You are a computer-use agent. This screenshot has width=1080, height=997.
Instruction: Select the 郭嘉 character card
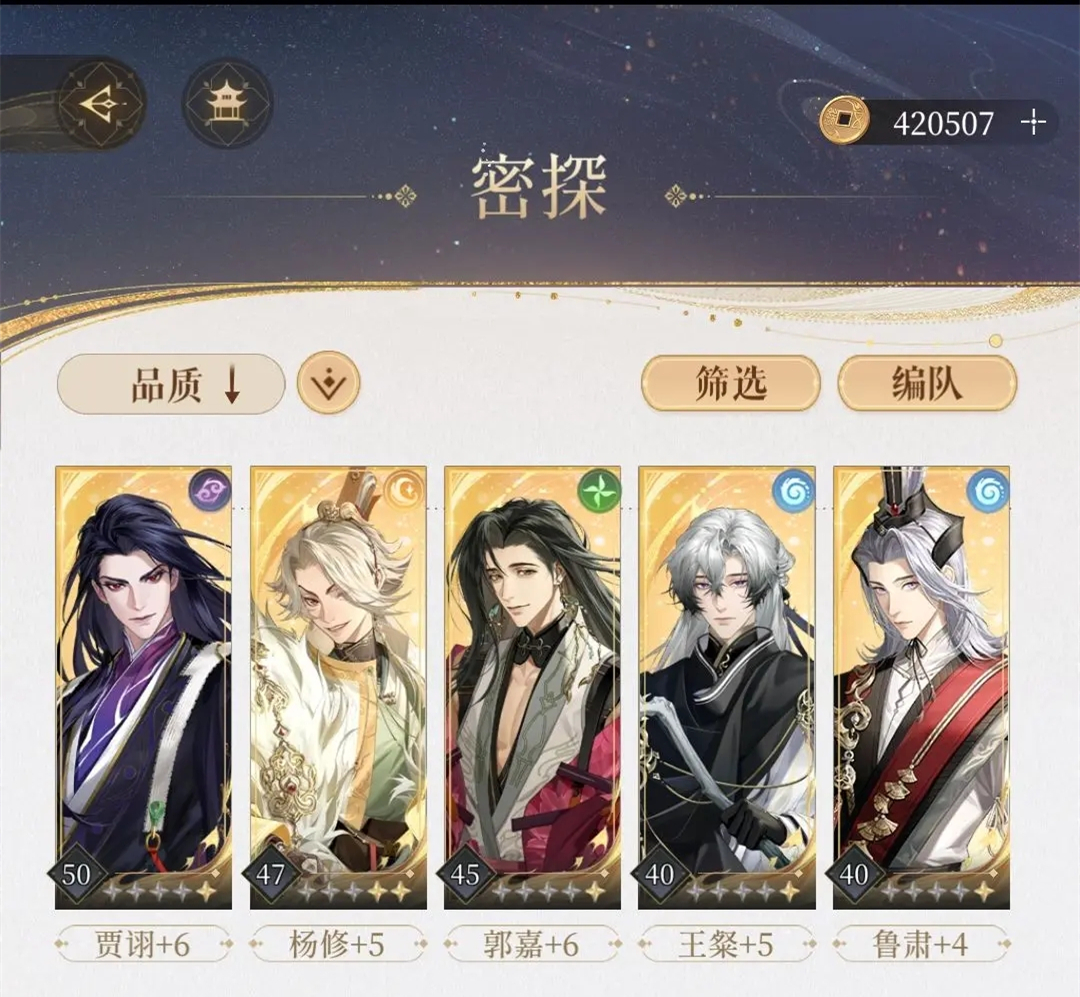click(x=532, y=687)
